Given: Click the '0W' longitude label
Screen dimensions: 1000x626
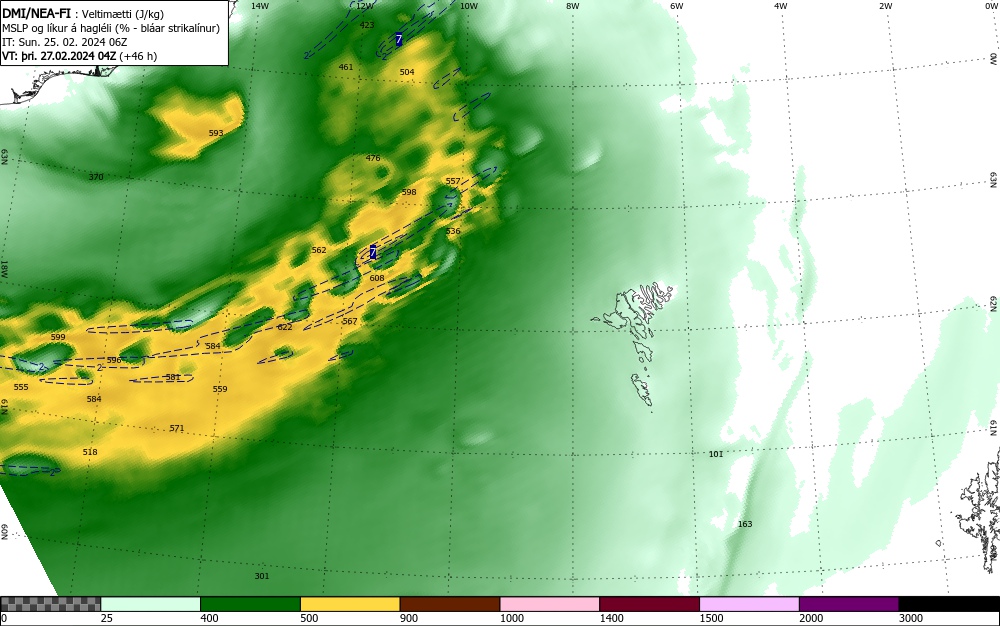Looking at the screenshot, I should click(x=990, y=6).
